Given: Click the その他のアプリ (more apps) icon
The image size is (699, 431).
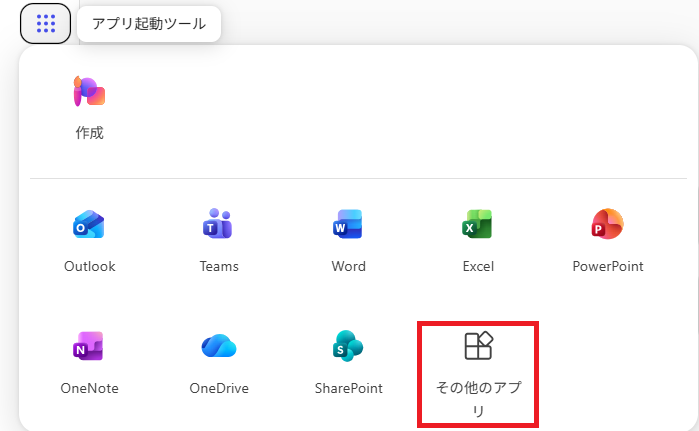Looking at the screenshot, I should (x=478, y=346).
